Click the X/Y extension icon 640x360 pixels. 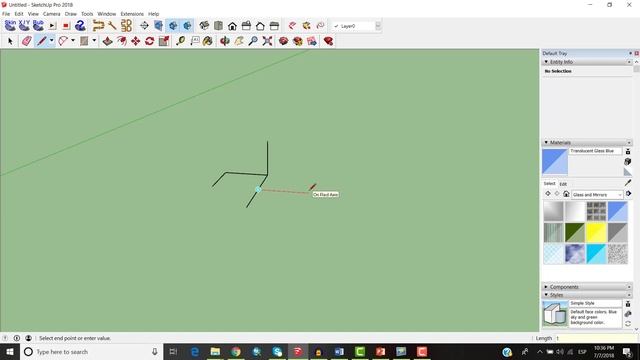(24, 25)
